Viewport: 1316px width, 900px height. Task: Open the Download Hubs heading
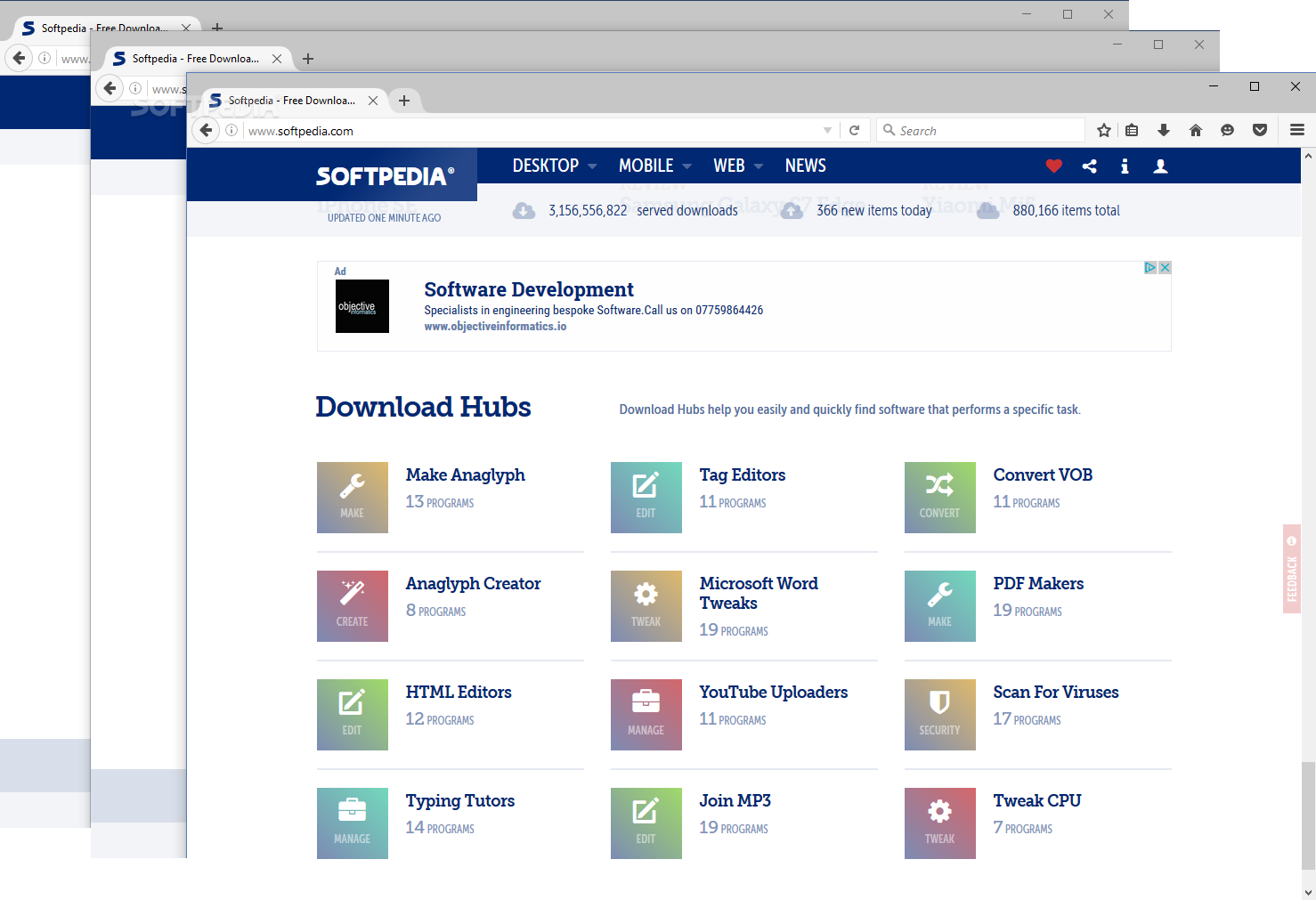(423, 407)
